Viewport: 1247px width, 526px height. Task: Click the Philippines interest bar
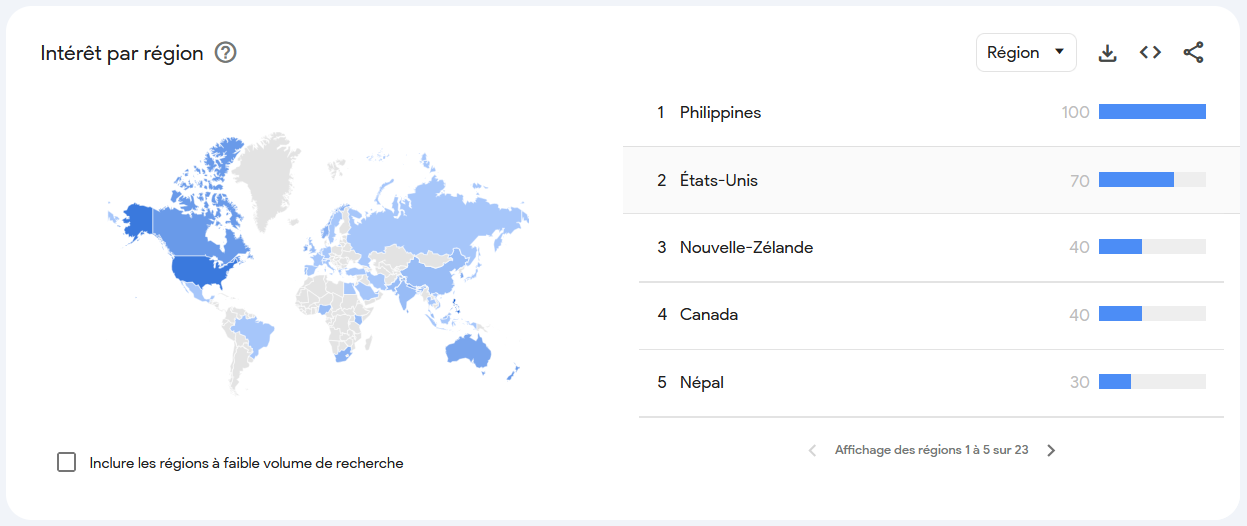[x=1151, y=112]
